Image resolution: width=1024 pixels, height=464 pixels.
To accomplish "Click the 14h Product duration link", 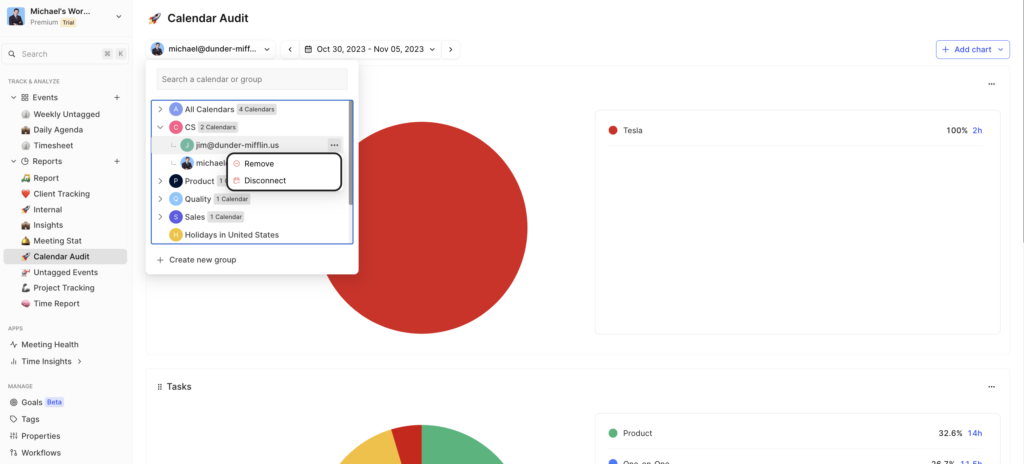I will (x=975, y=433).
